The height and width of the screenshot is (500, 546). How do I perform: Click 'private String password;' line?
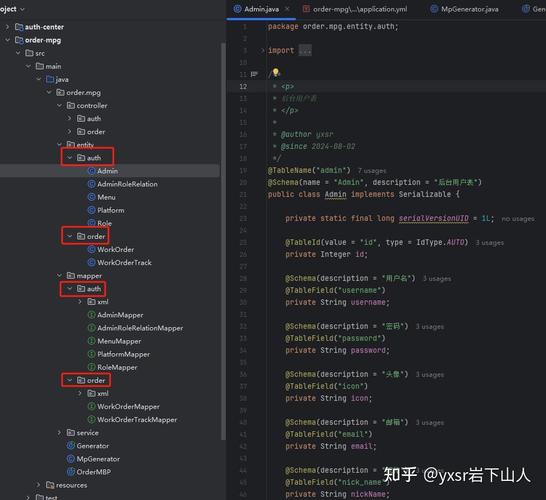(337, 350)
